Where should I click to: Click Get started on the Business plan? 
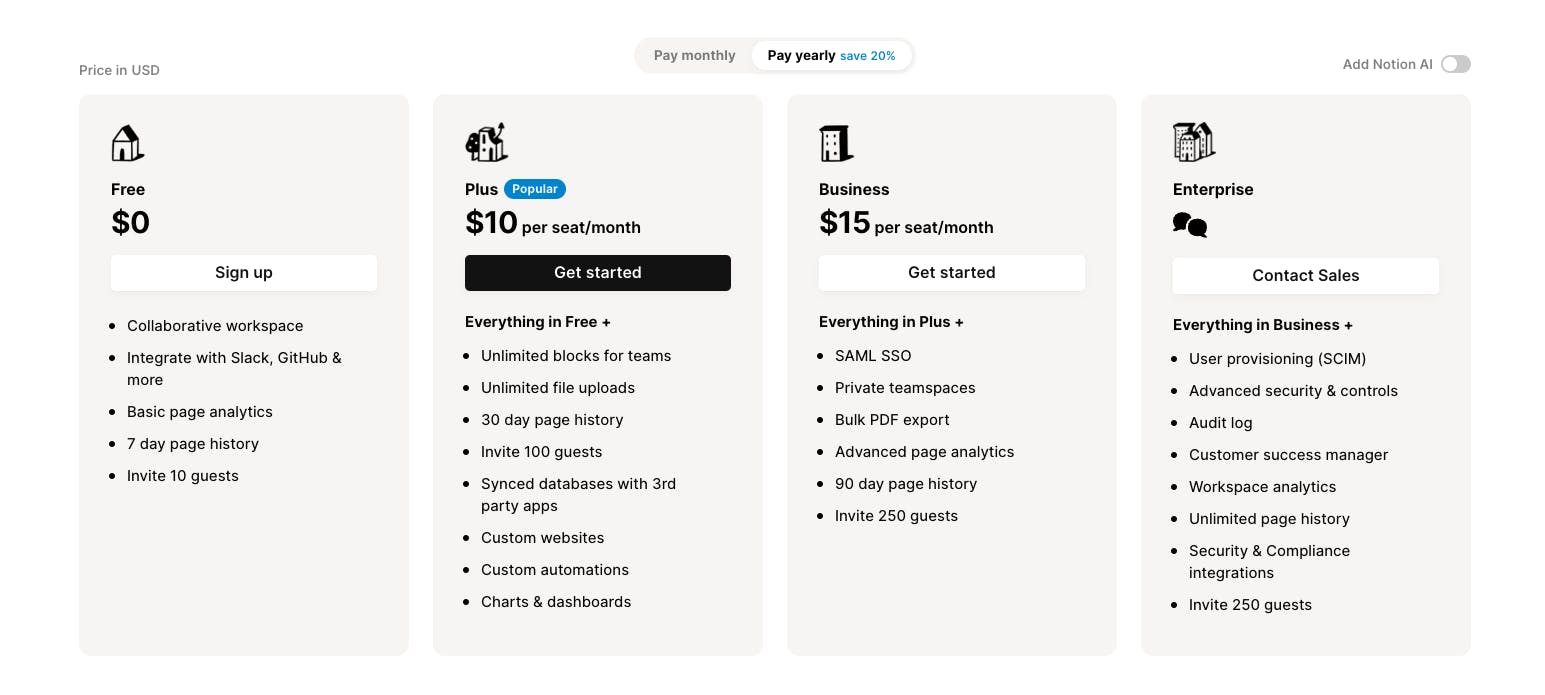[x=951, y=272]
